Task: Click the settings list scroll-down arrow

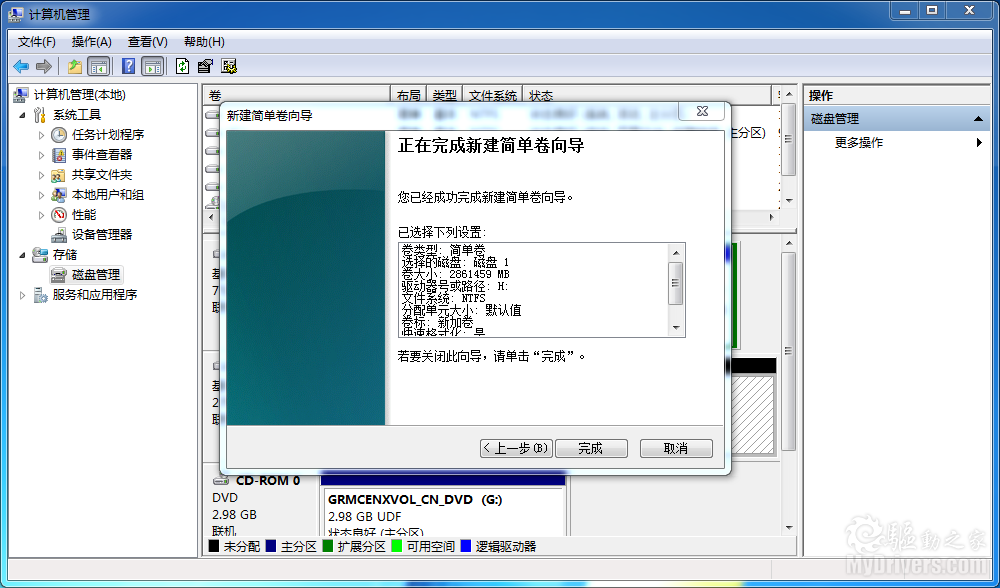Action: coord(677,328)
